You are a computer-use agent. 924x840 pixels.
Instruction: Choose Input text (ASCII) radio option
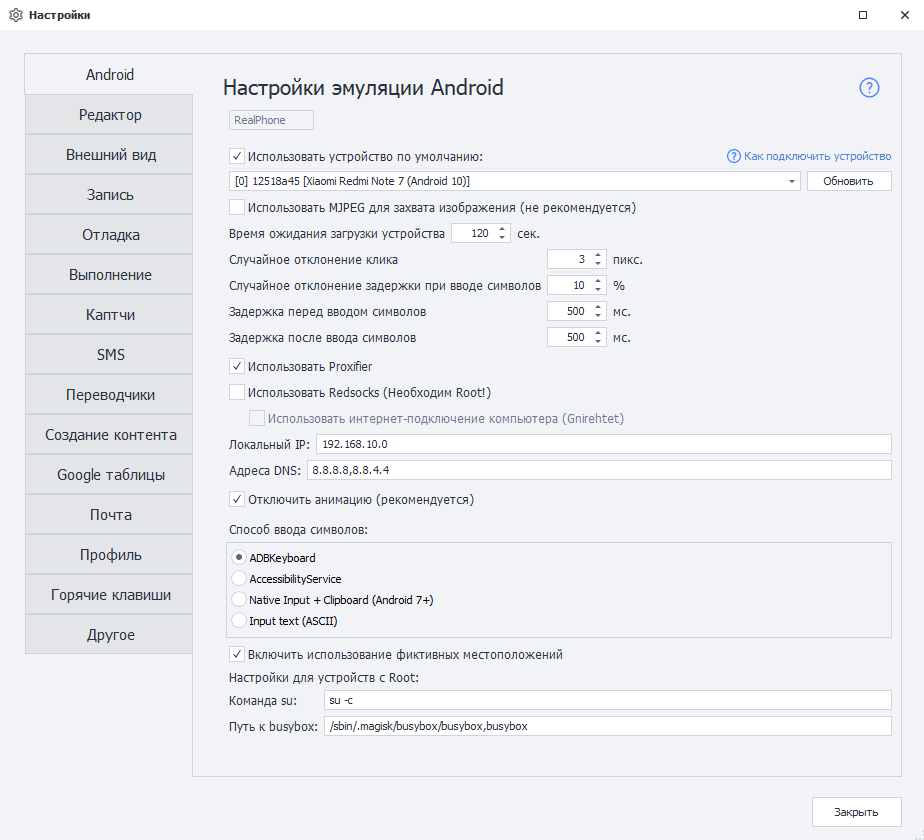[239, 621]
